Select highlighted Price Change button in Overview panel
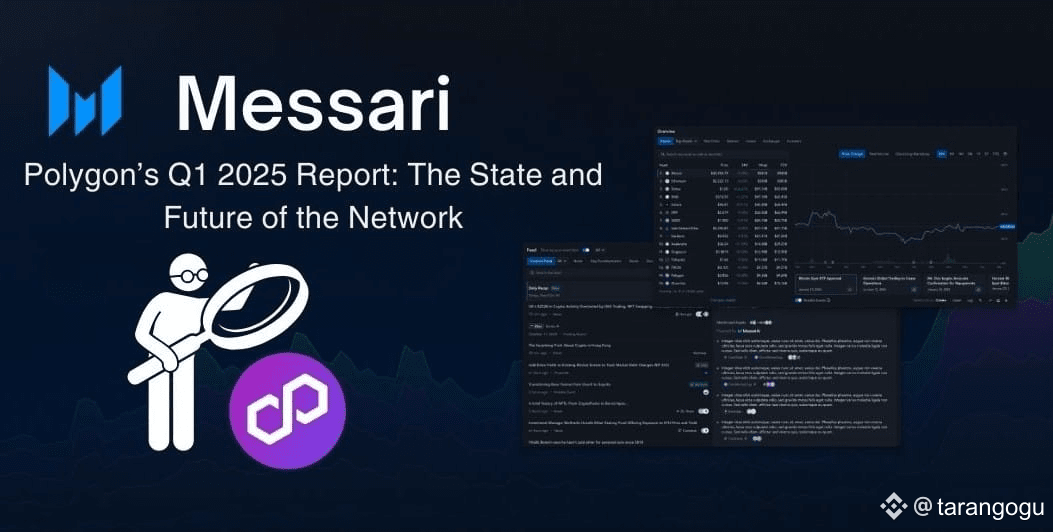This screenshot has width=1053, height=532. (x=851, y=154)
